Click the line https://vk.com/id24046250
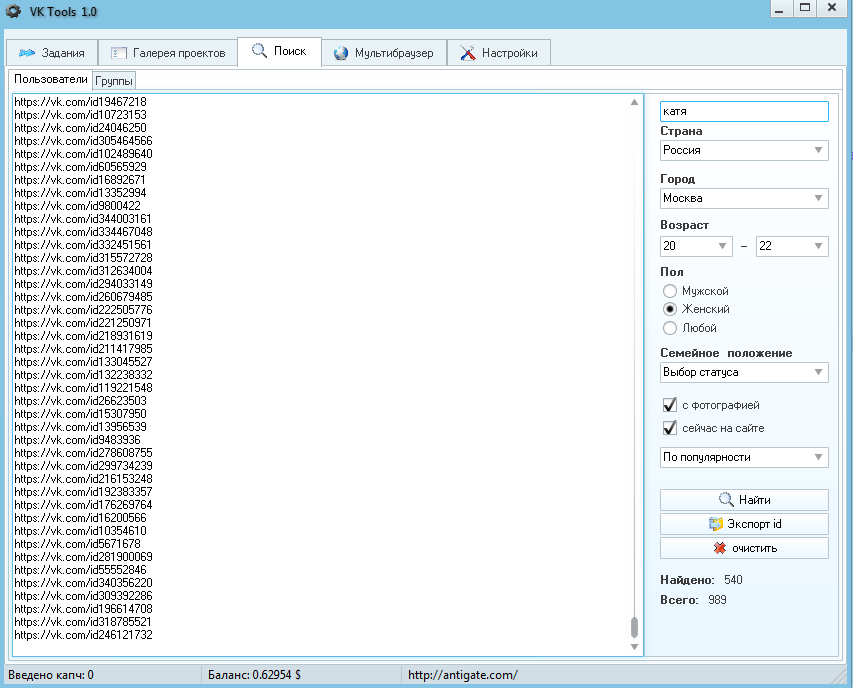Screen dimensions: 853x688 [81, 128]
